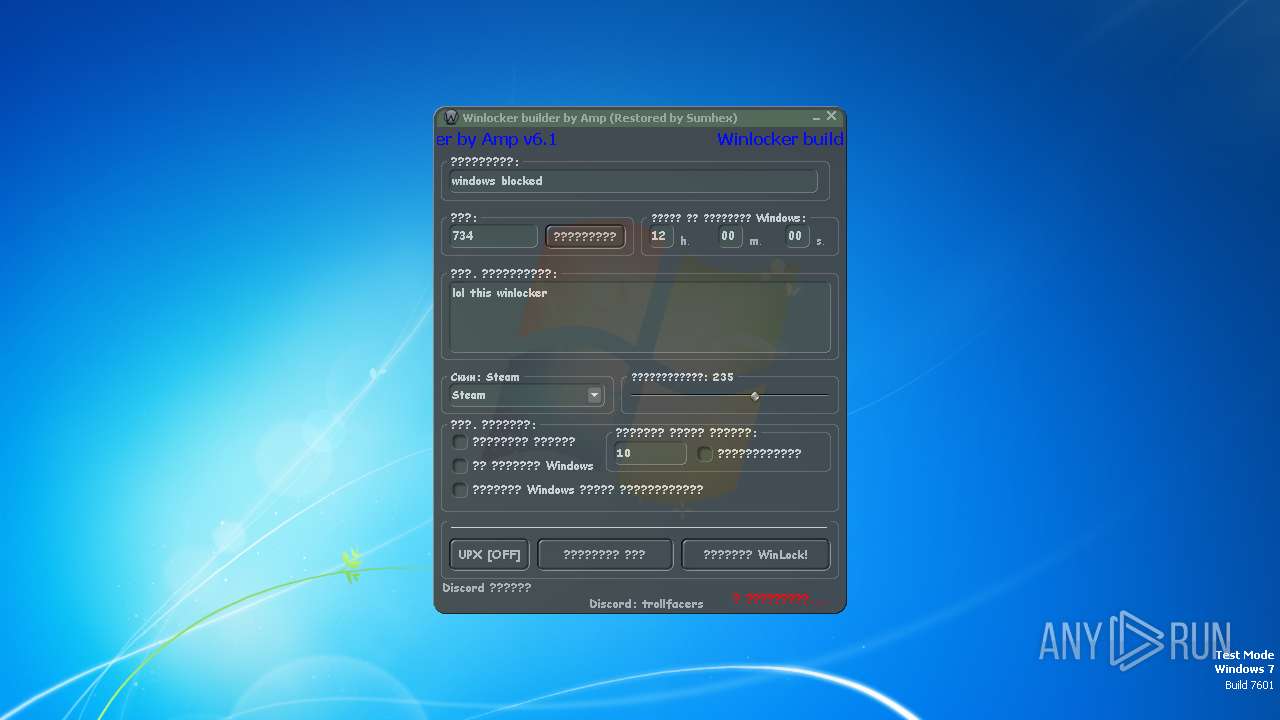This screenshot has width=1280, height=720.
Task: Click the button next to the 734 field
Action: (x=586, y=236)
